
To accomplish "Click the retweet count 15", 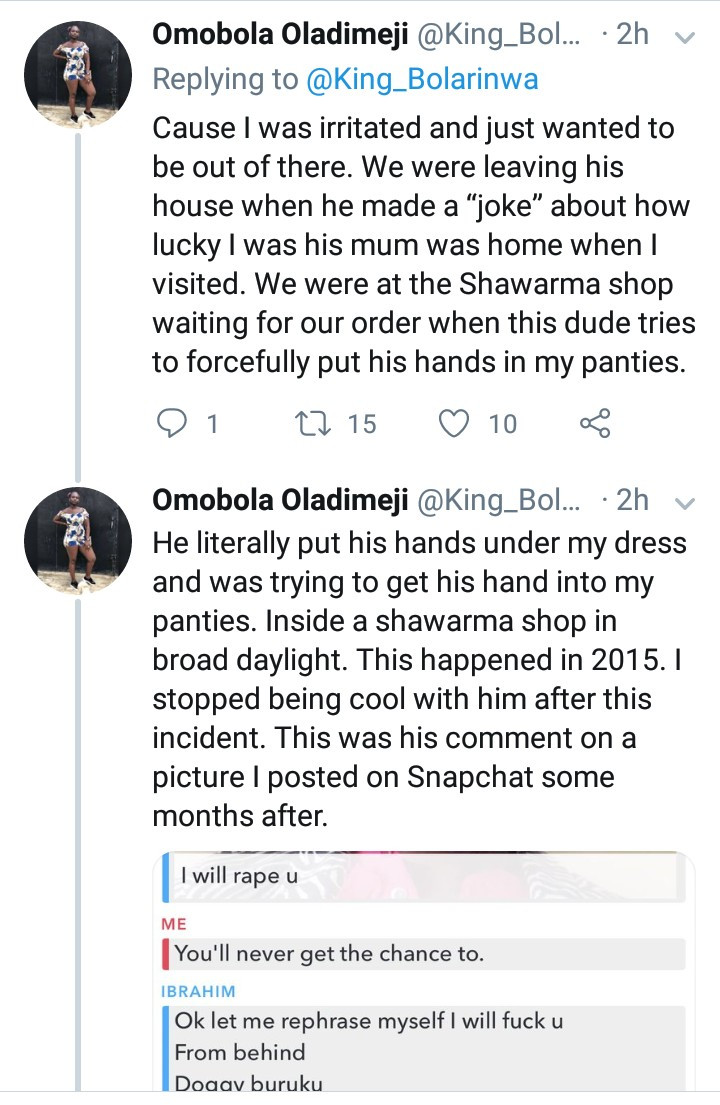I will pyautogui.click(x=361, y=425).
